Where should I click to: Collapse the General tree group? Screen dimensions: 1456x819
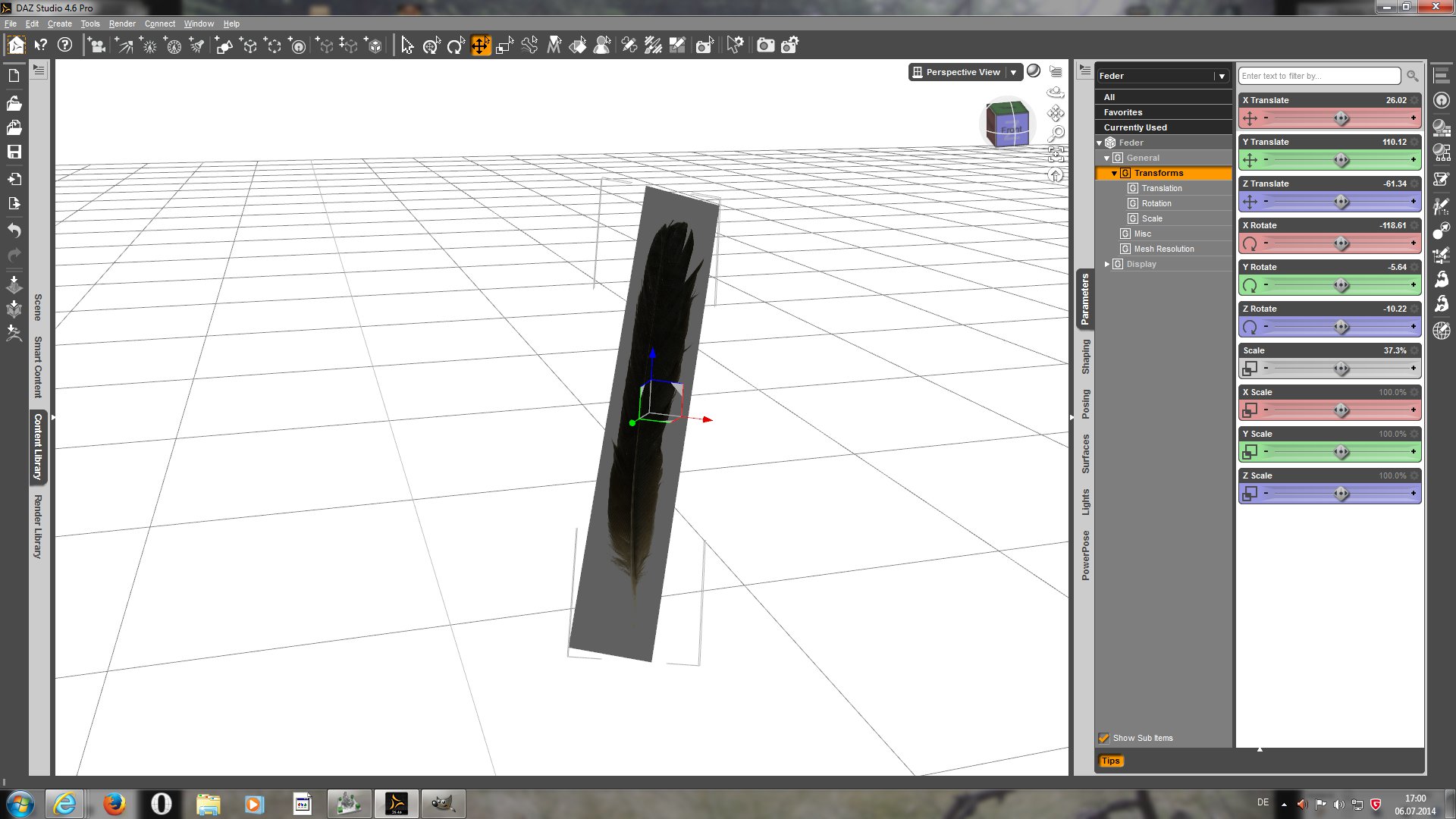(1107, 158)
